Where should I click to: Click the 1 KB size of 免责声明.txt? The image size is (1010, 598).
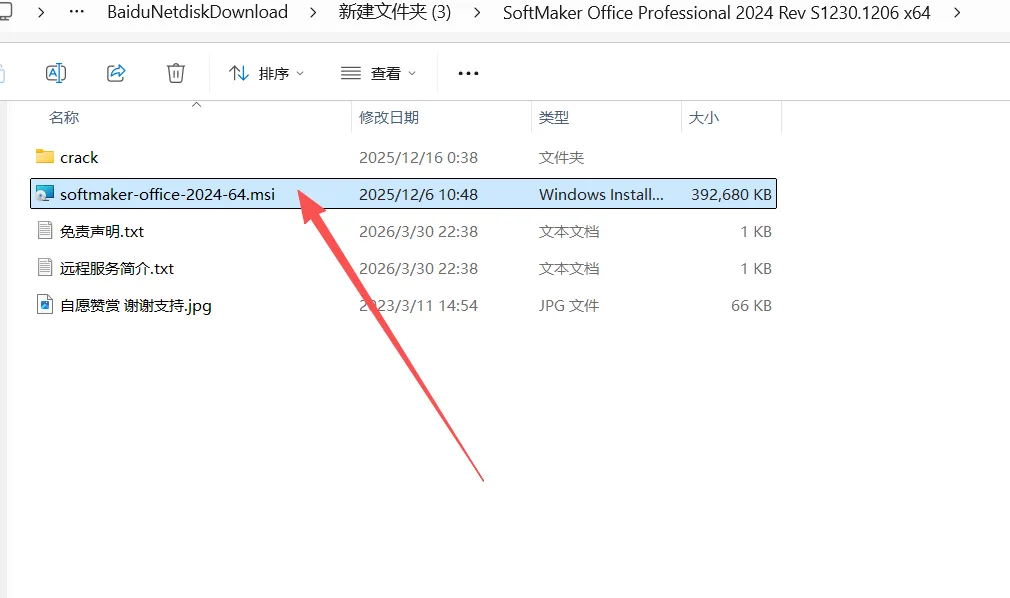coord(756,231)
